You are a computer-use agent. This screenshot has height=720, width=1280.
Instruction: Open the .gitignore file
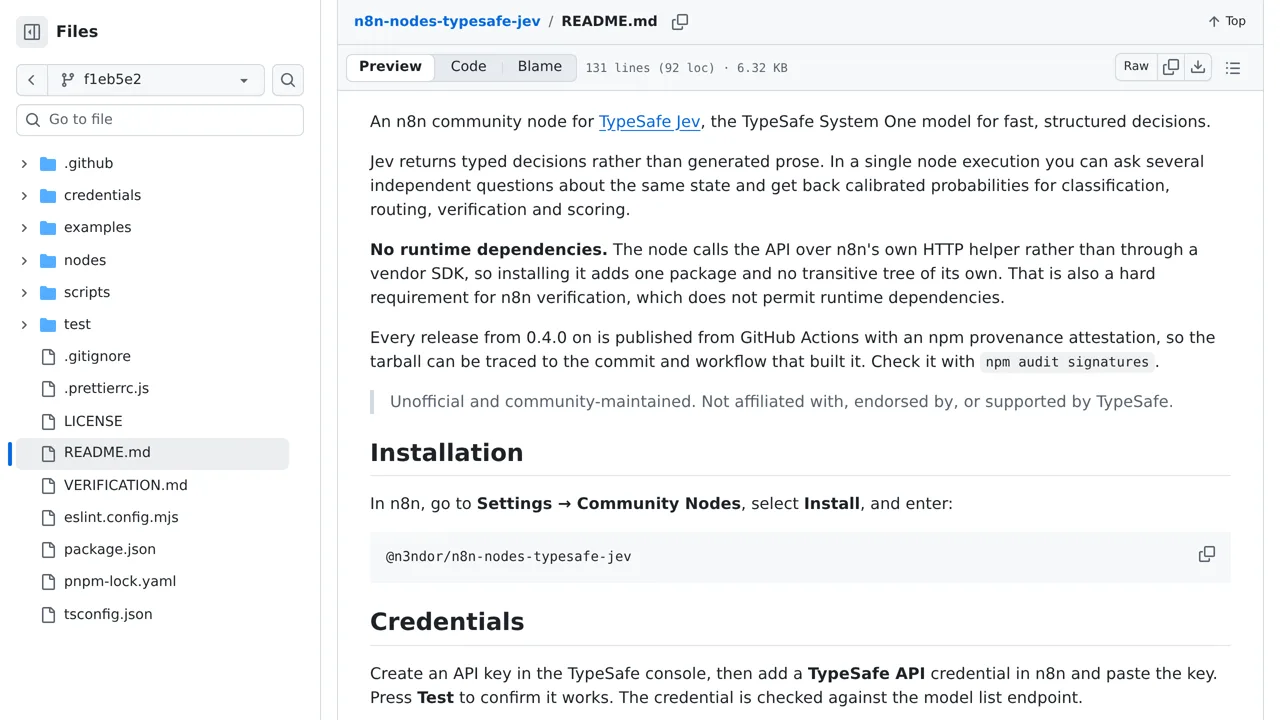[97, 356]
